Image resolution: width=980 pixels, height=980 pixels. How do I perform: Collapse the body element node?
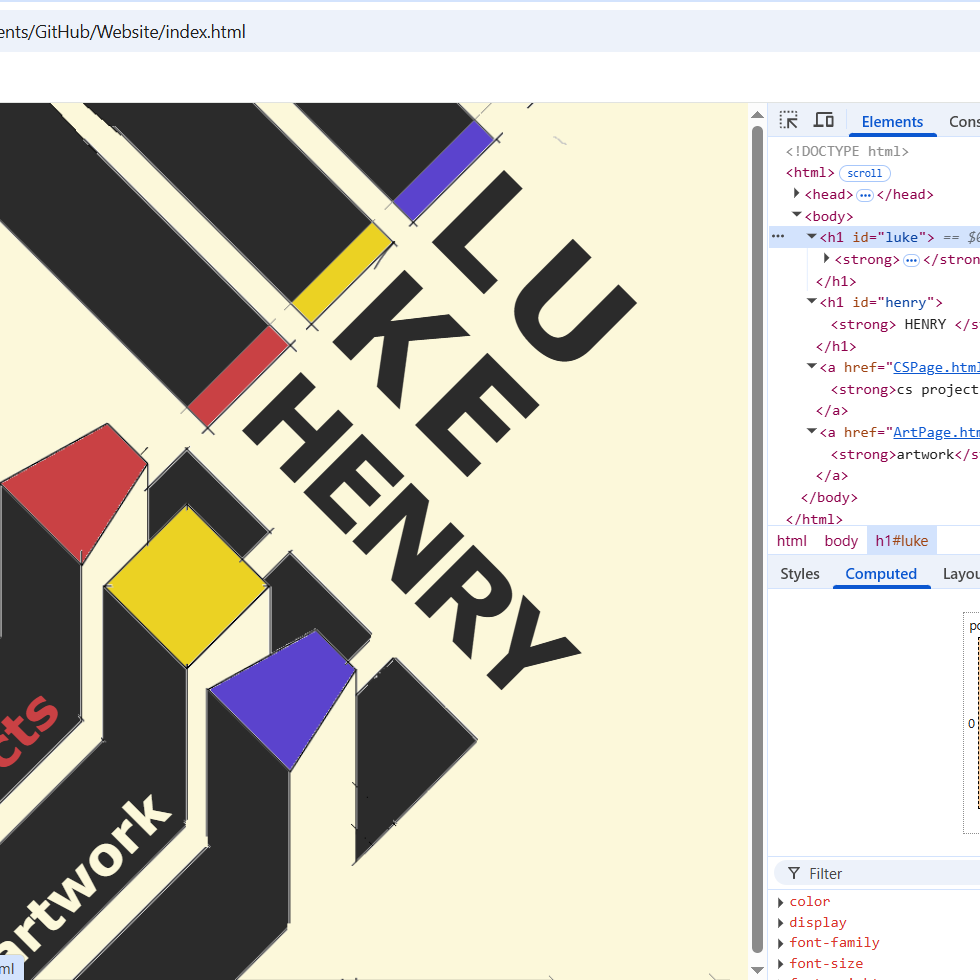pyautogui.click(x=797, y=216)
